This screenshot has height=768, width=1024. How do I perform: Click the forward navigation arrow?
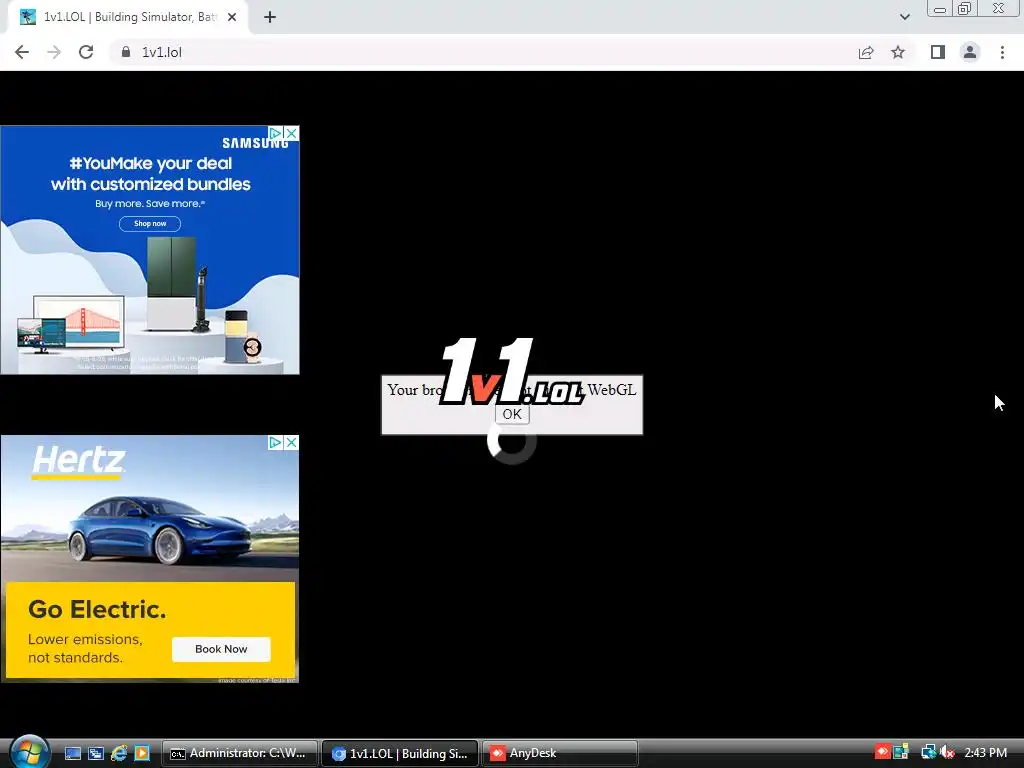54,52
